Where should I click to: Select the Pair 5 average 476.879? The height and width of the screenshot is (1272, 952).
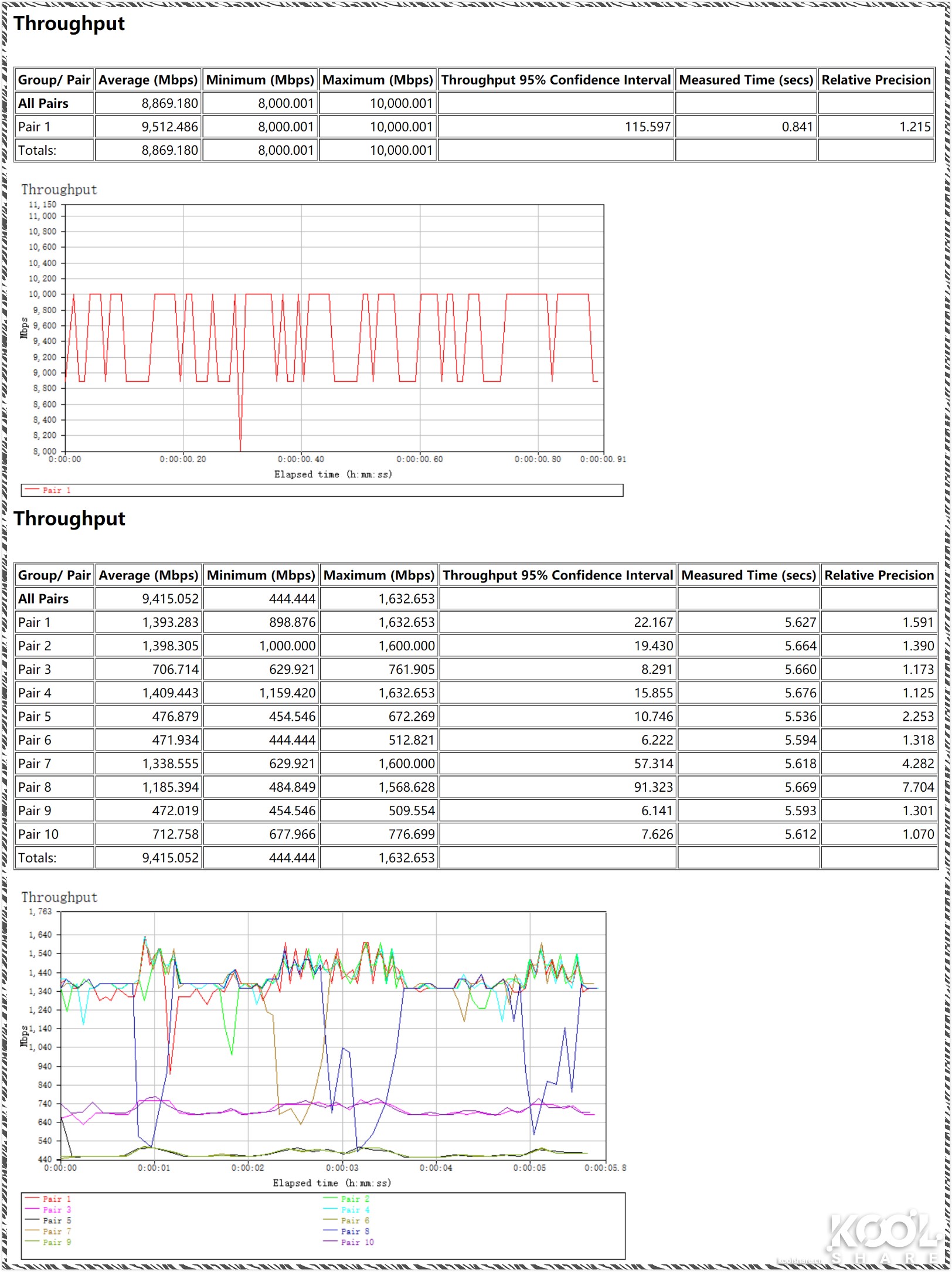point(175,716)
